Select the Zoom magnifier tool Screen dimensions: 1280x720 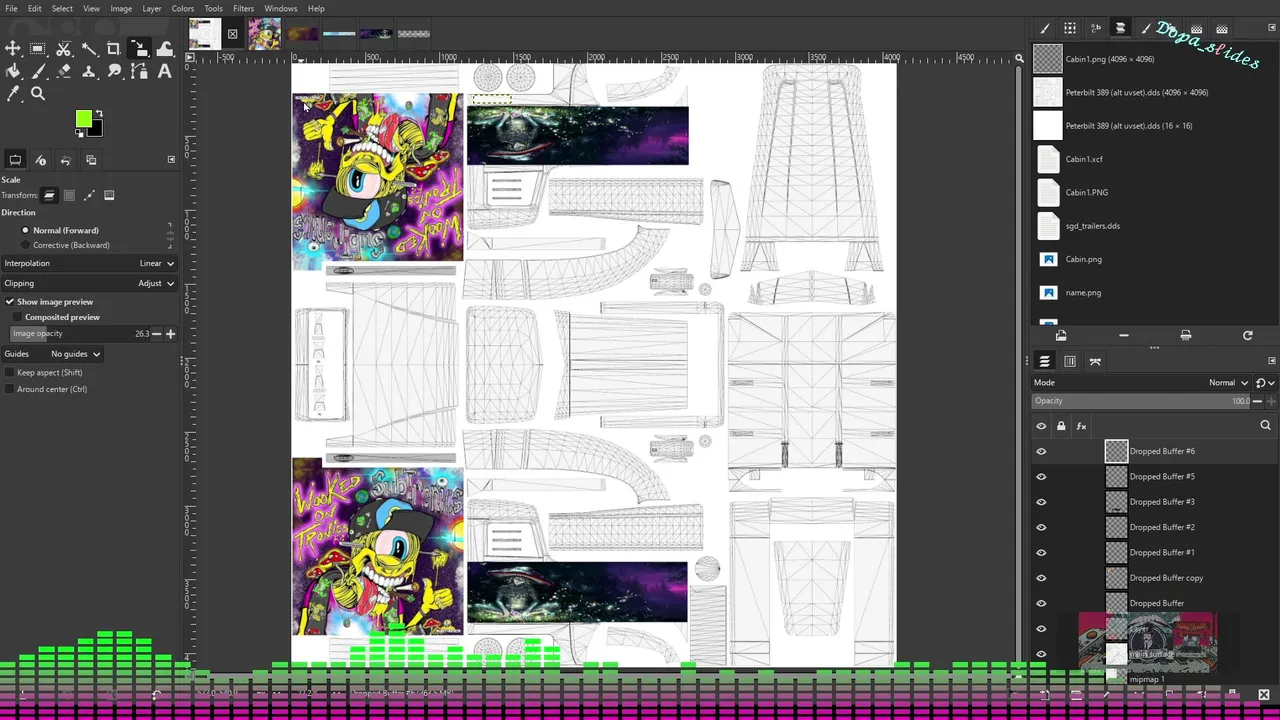[38, 94]
